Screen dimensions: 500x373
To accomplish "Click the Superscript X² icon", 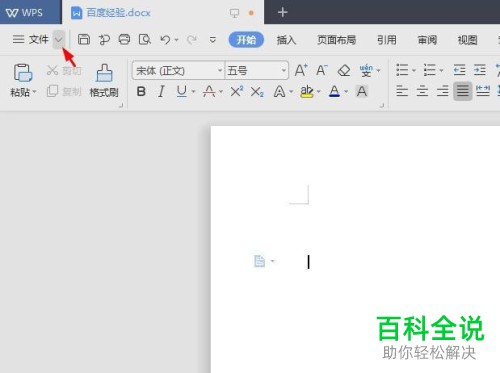I will pyautogui.click(x=237, y=91).
